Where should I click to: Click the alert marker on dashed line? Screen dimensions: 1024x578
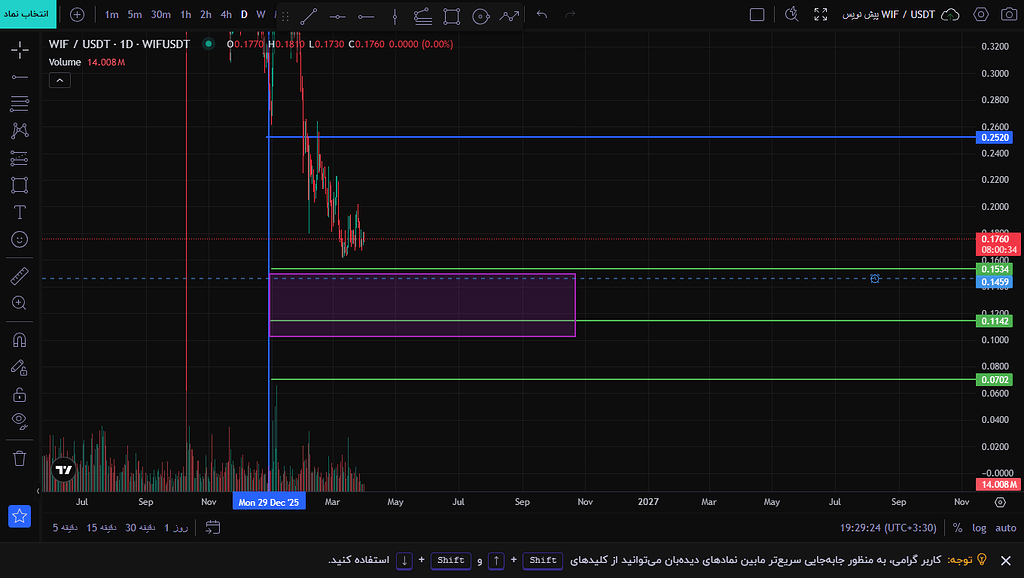pyautogui.click(x=874, y=279)
